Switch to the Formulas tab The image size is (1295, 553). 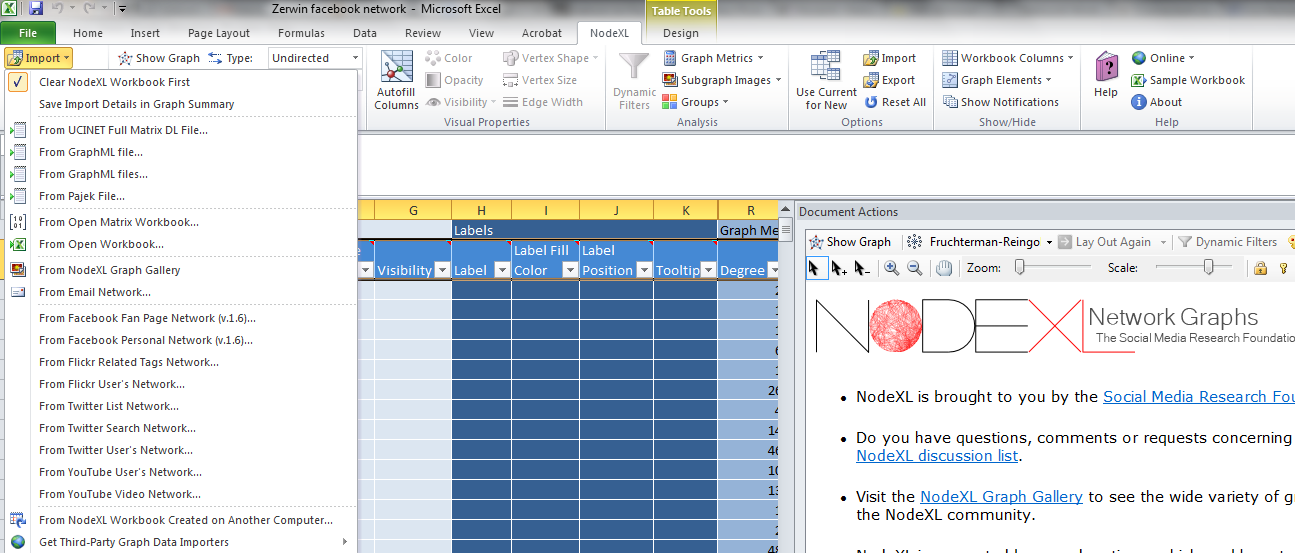(301, 33)
